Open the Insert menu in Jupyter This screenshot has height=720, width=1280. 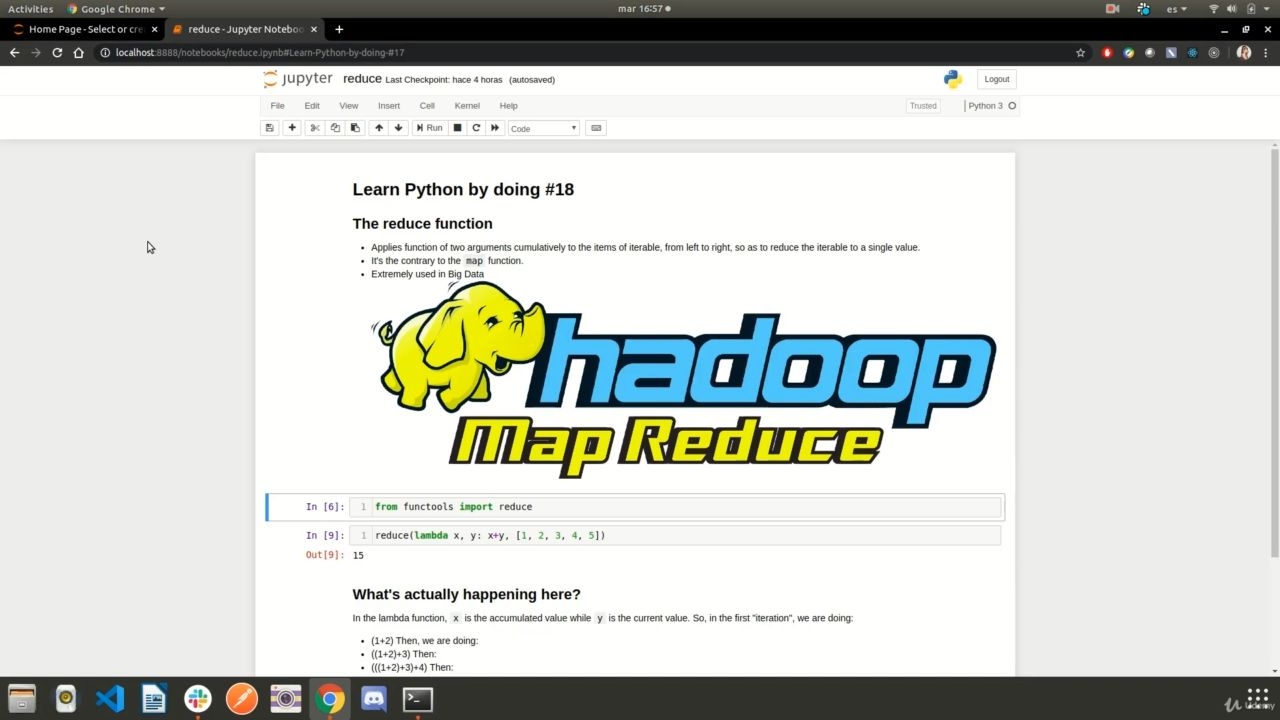pos(389,106)
